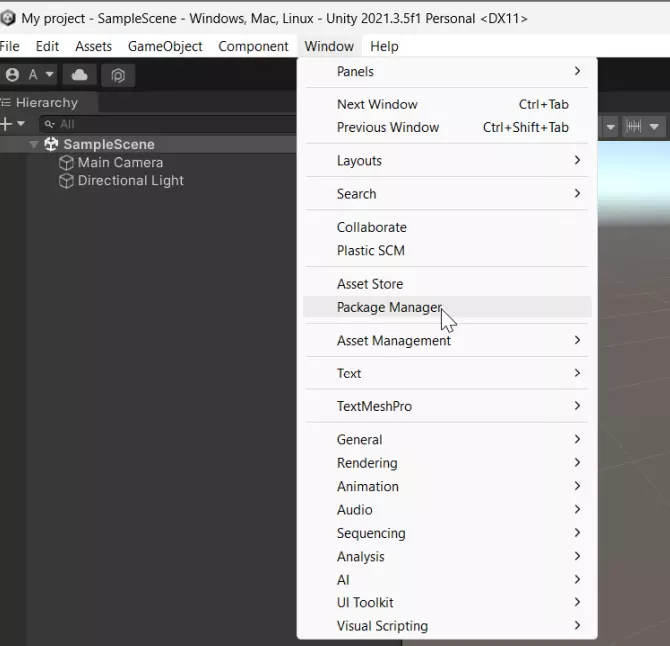Open the Help menu
This screenshot has width=670, height=646.
coord(384,46)
